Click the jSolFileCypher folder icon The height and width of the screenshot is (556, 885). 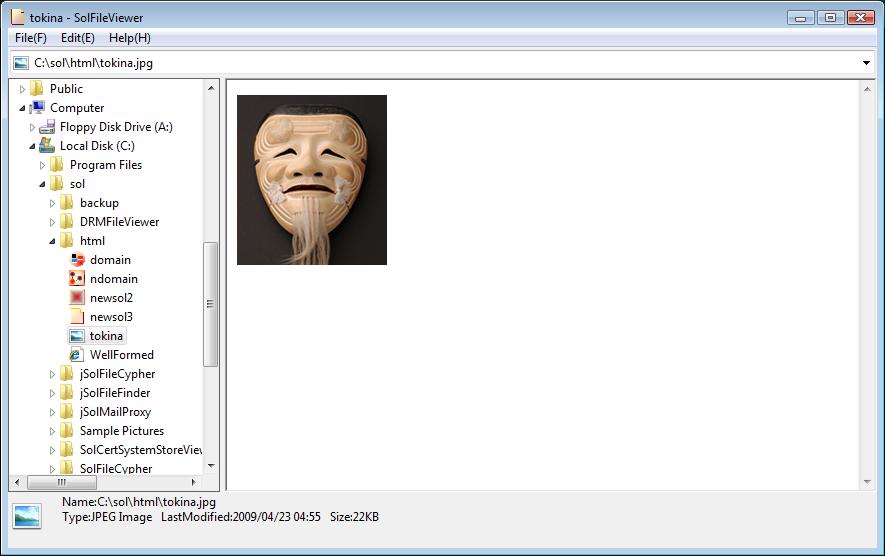pyautogui.click(x=67, y=373)
